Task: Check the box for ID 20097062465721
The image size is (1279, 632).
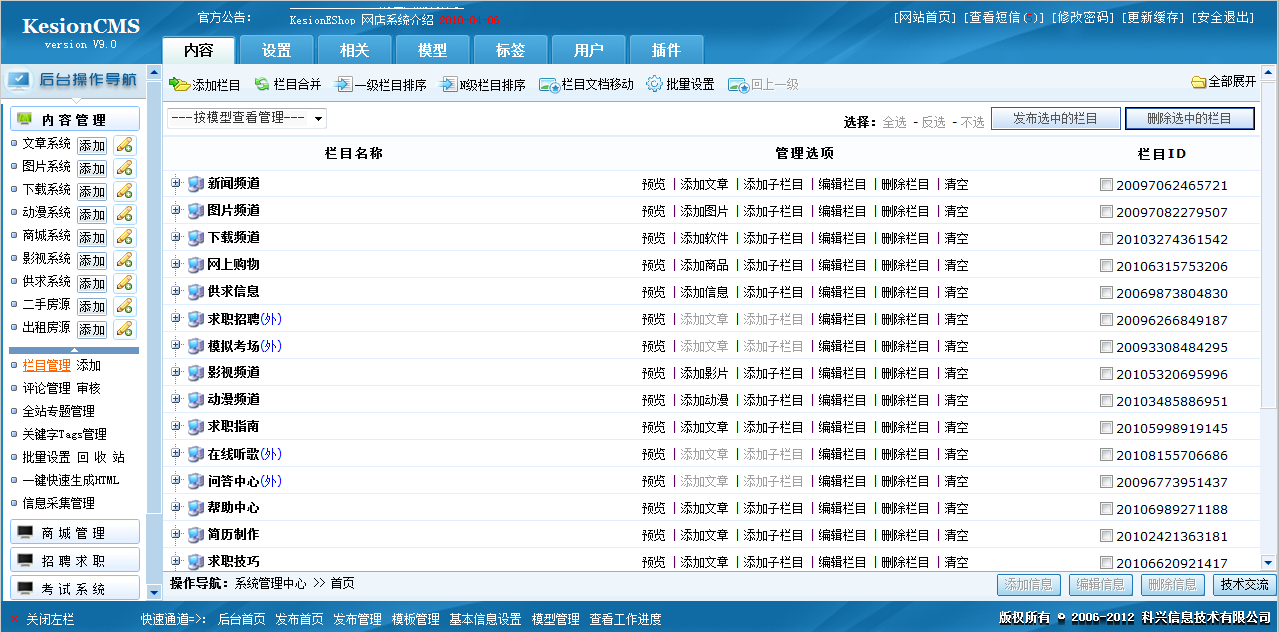Action: tap(1106, 185)
